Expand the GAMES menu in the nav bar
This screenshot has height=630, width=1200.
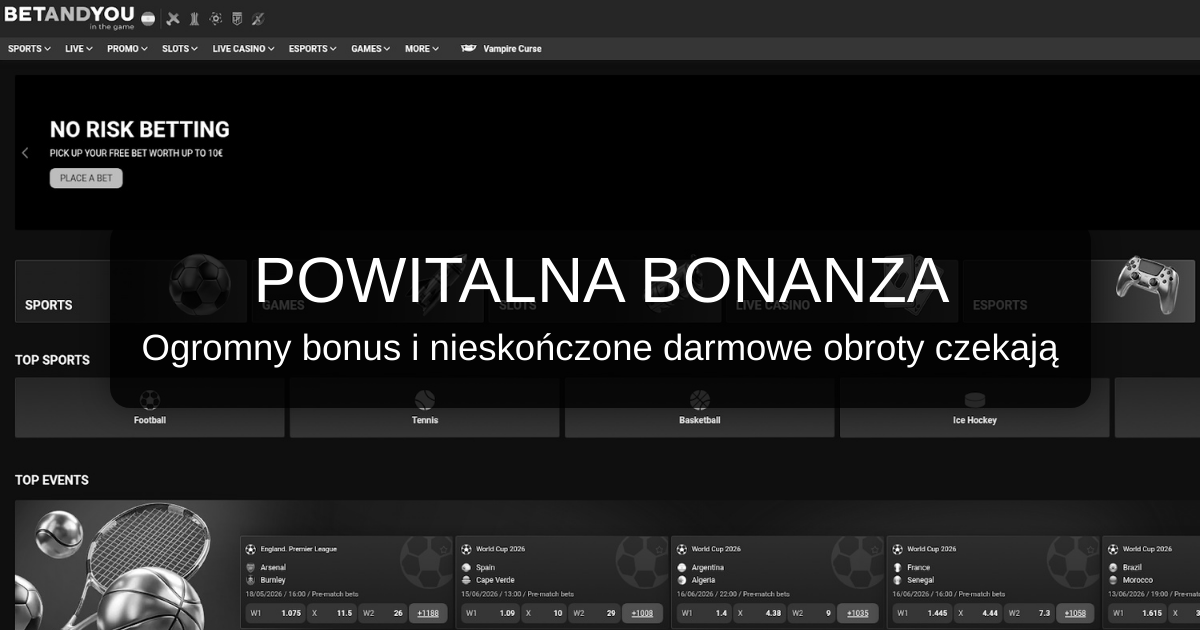click(371, 49)
